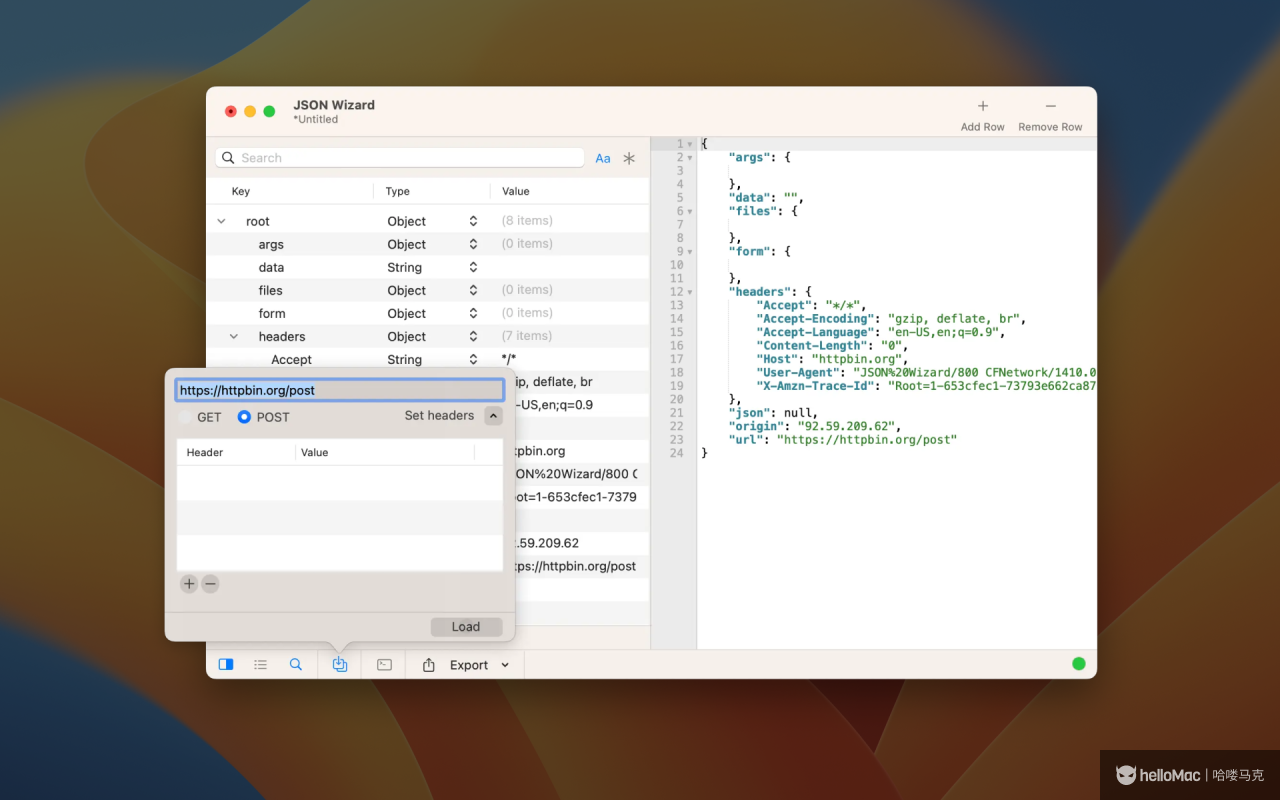Viewport: 1280px width, 800px height.
Task: Switch to the list view icon
Action: click(260, 664)
